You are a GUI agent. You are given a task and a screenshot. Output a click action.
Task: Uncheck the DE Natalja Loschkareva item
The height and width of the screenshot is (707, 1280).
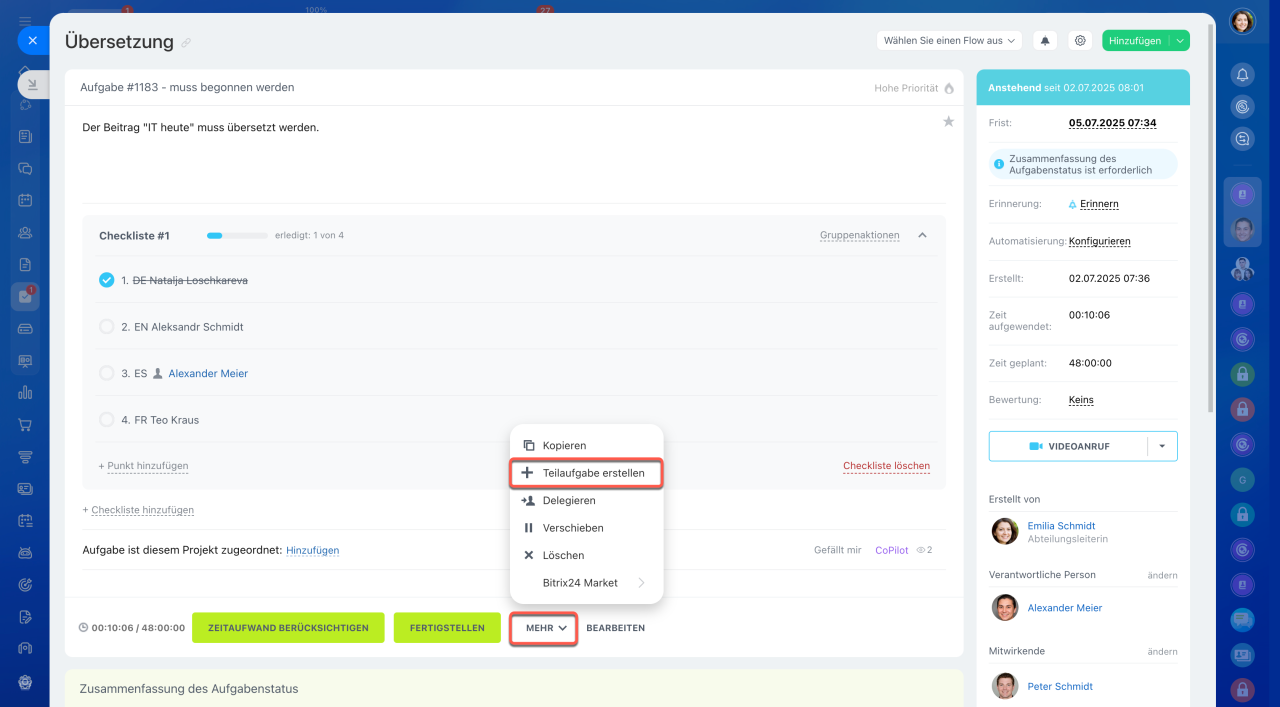click(x=107, y=280)
